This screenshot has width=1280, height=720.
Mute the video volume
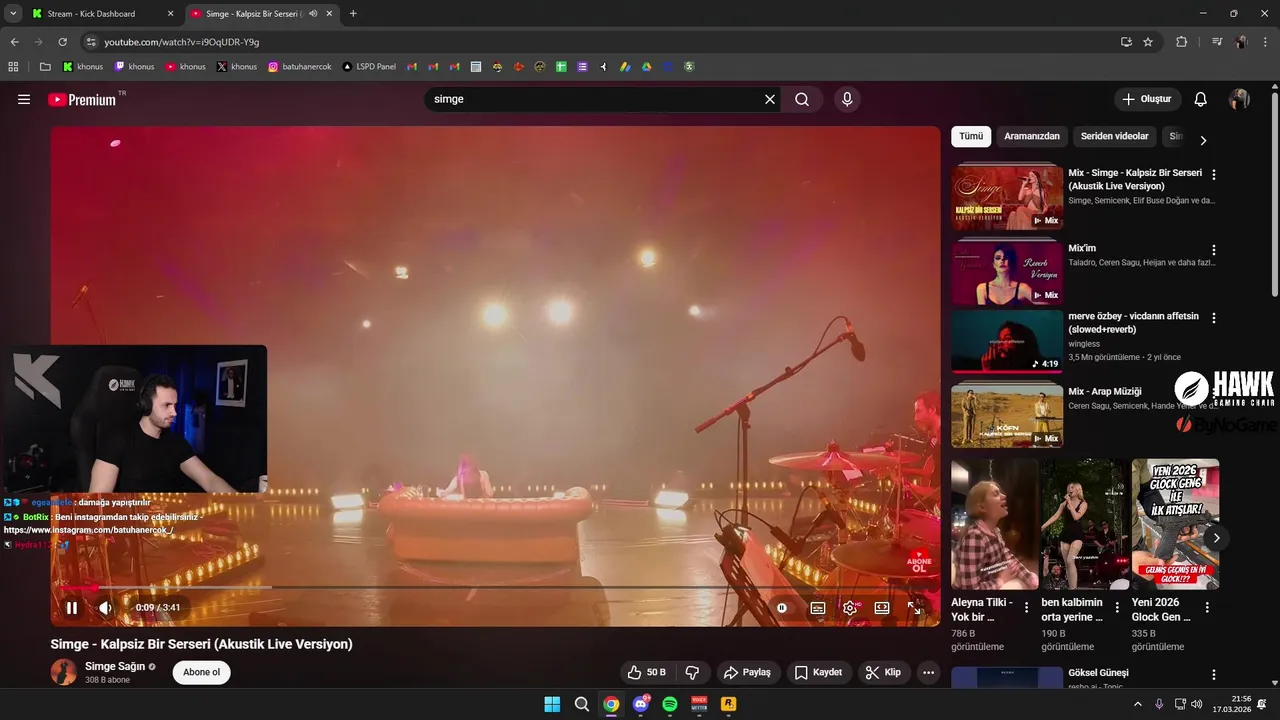(x=106, y=607)
